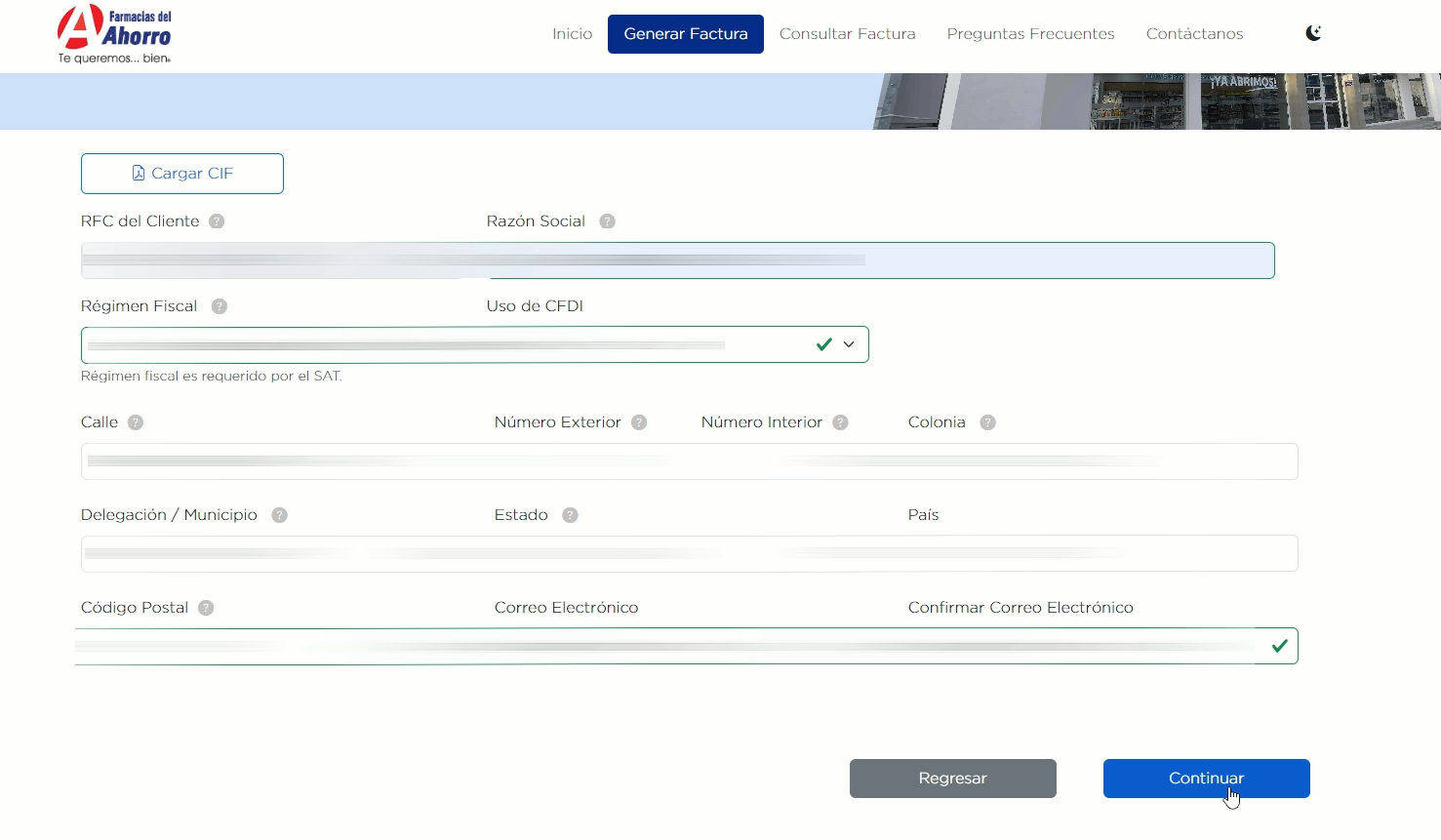Go to Consultar Factura page
The width and height of the screenshot is (1441, 840).
[x=847, y=34]
